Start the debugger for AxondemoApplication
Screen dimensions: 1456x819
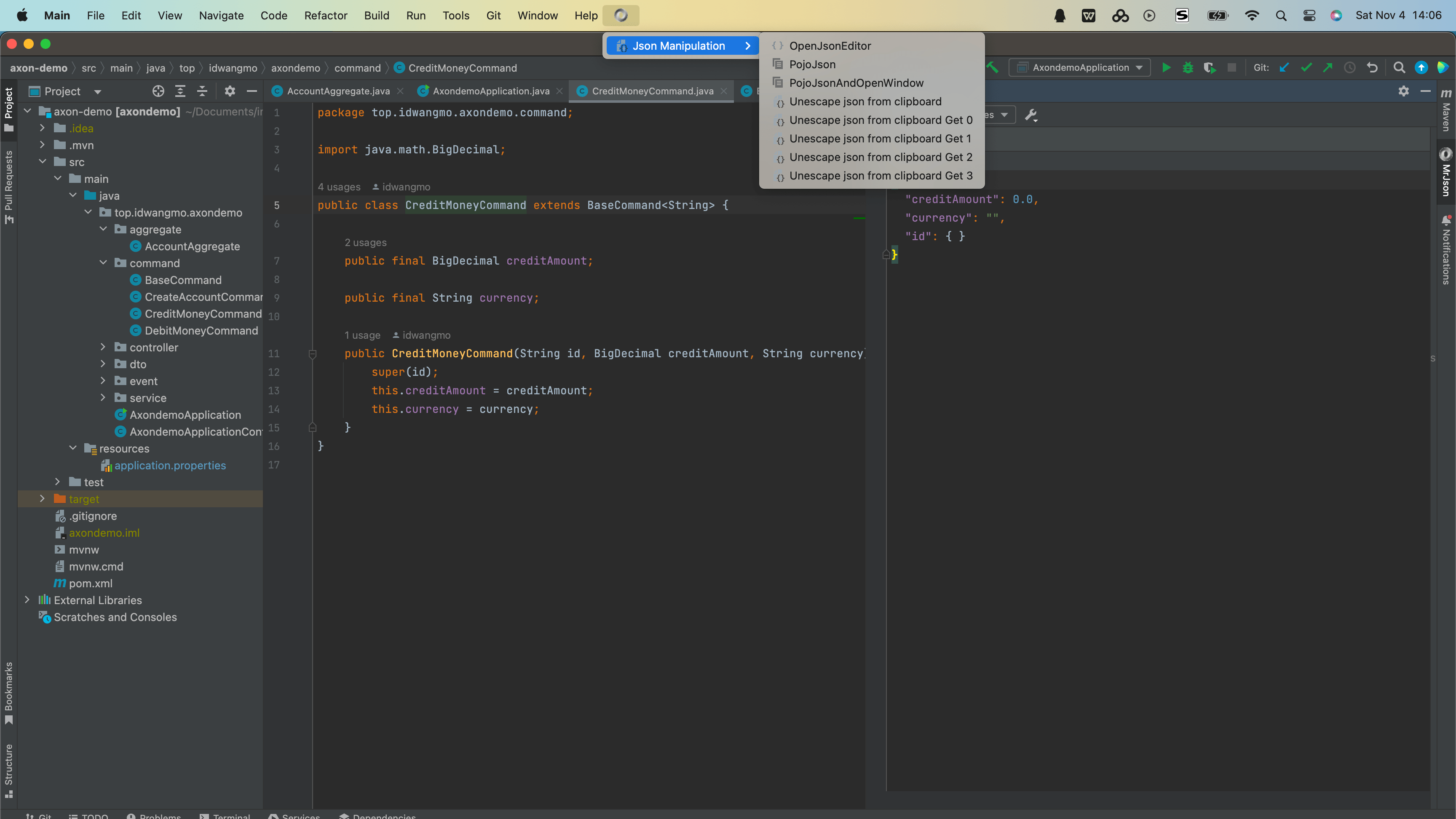pos(1188,67)
